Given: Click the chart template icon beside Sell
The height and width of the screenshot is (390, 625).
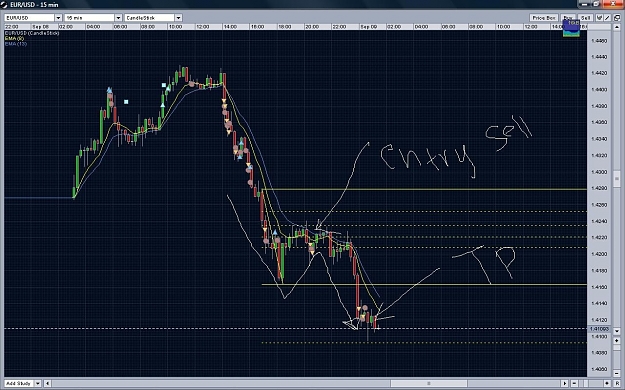Looking at the screenshot, I should [599, 18].
